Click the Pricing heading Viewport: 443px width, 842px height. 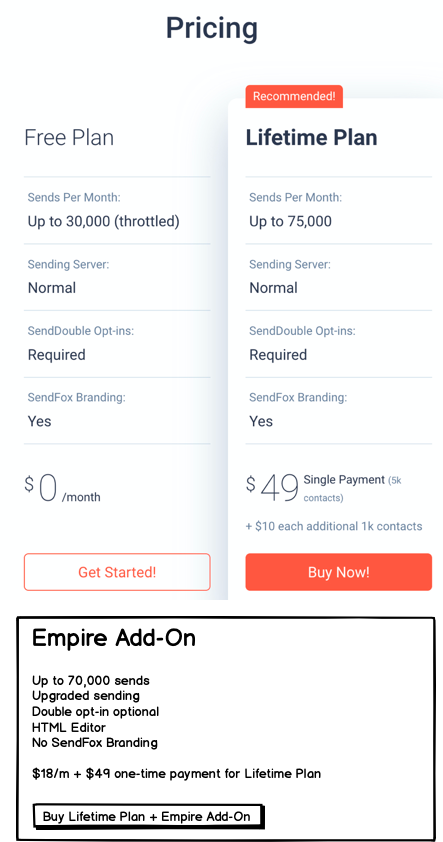(212, 28)
